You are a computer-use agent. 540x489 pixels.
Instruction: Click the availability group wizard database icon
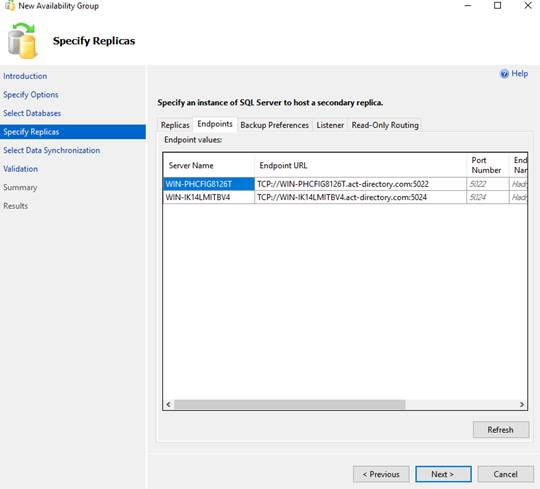(x=22, y=41)
